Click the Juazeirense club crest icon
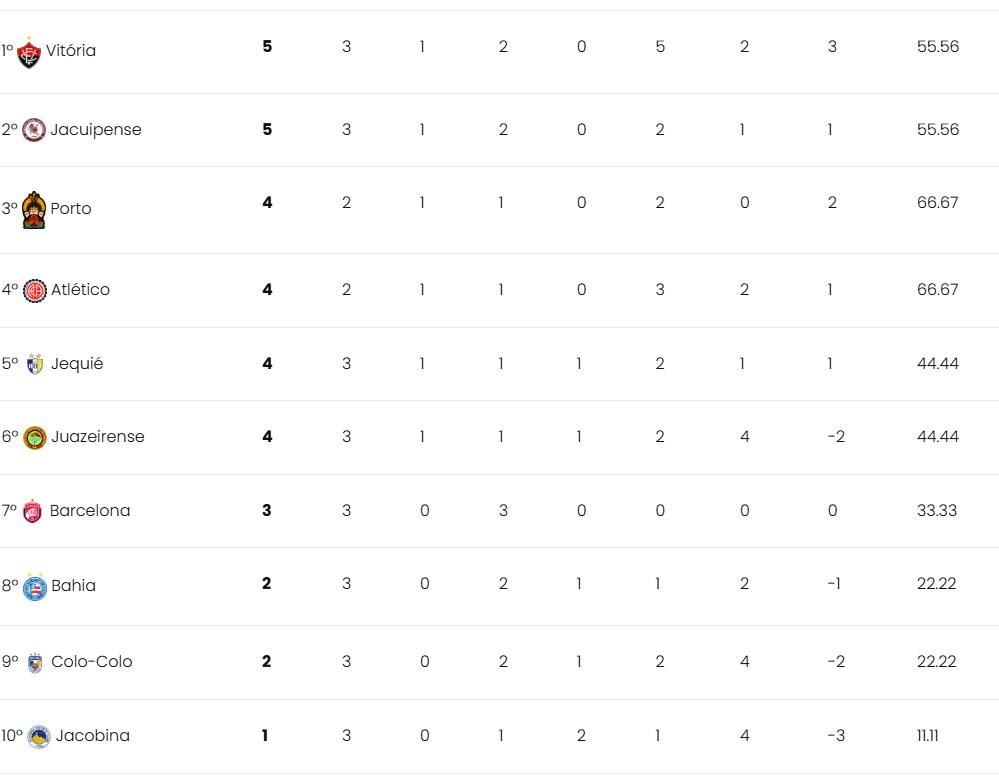The width and height of the screenshot is (999, 783). 34,438
